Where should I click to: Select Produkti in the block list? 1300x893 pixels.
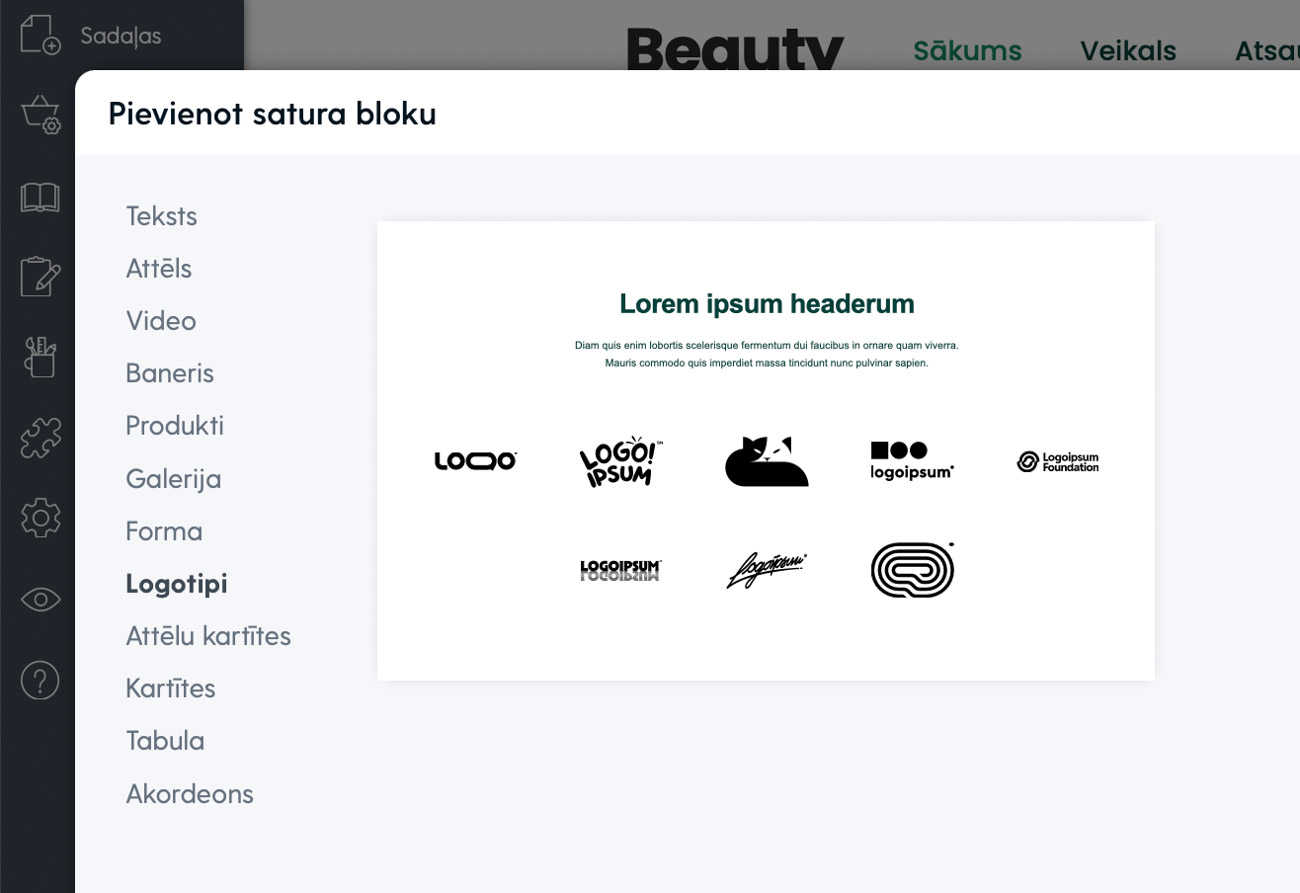174,426
